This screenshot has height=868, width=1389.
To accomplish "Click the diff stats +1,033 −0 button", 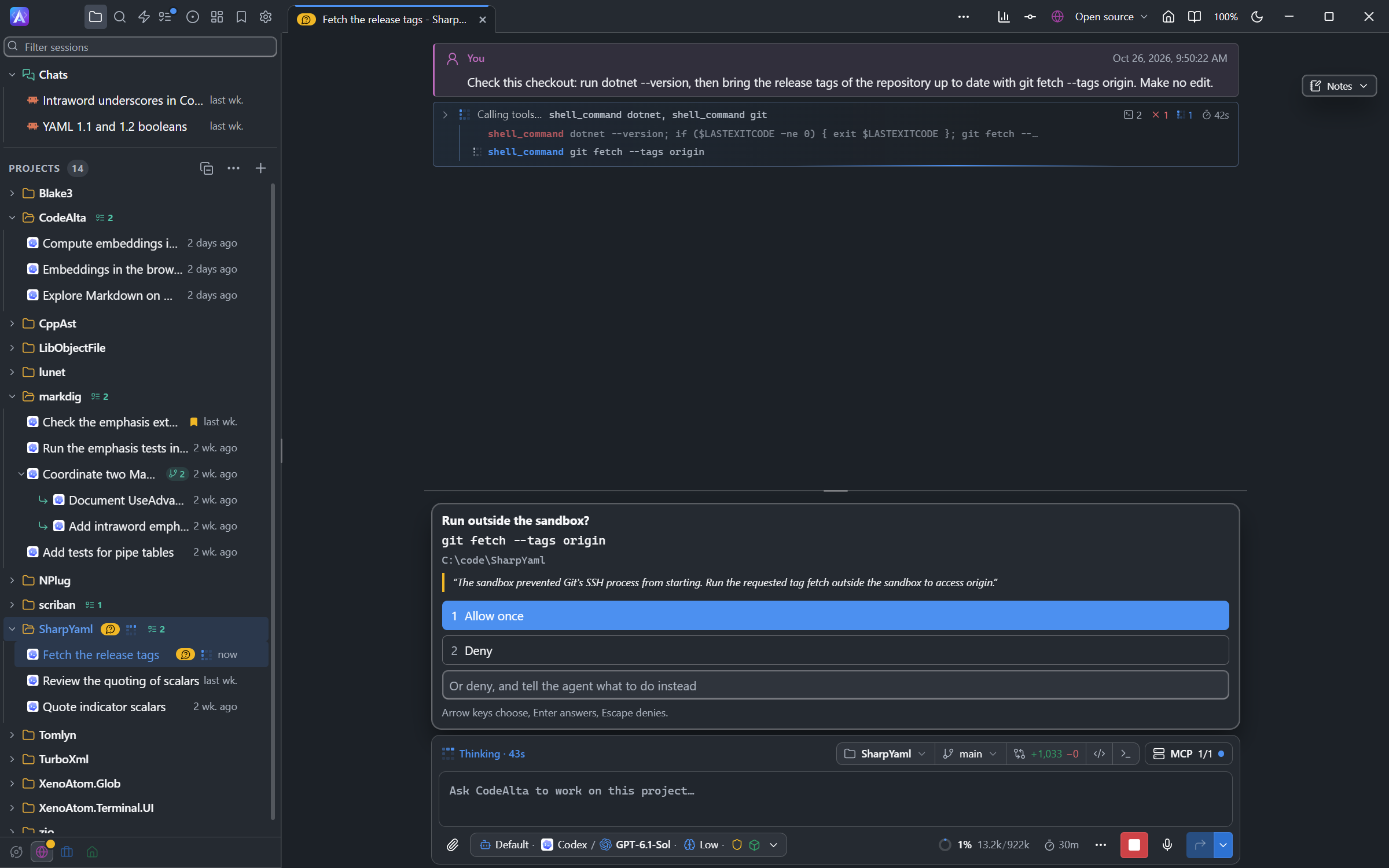I will point(1046,753).
